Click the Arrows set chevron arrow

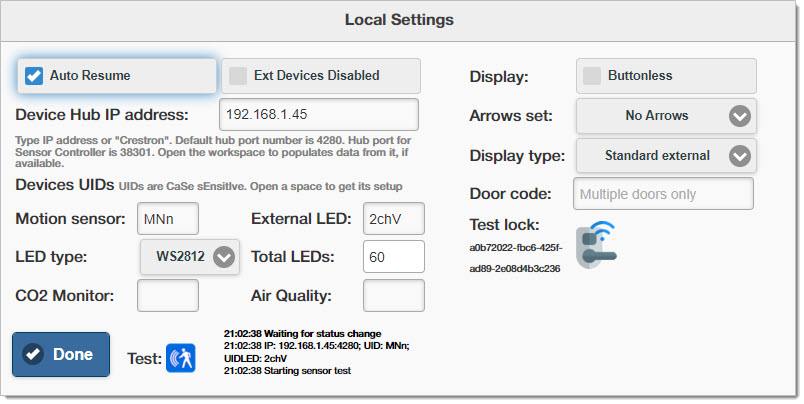(x=740, y=116)
